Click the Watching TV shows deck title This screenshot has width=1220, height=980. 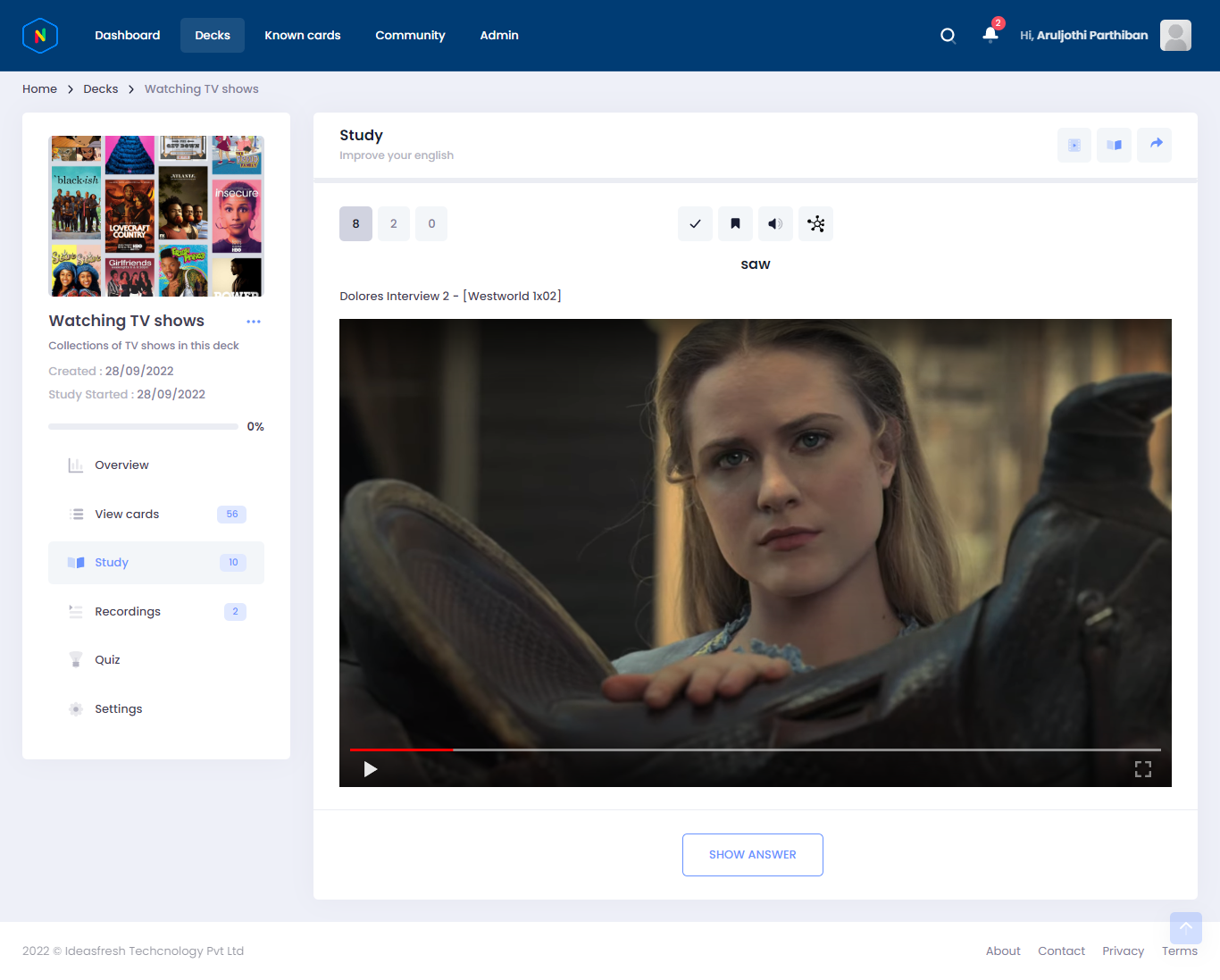127,321
